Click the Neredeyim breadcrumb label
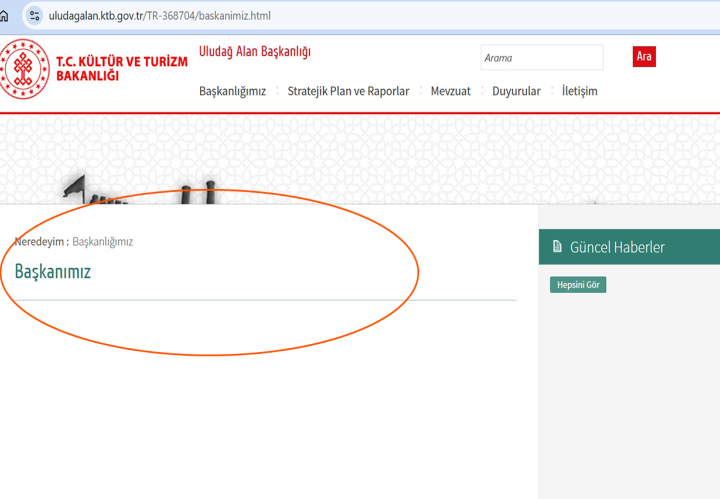The width and height of the screenshot is (720, 499). tap(41, 241)
